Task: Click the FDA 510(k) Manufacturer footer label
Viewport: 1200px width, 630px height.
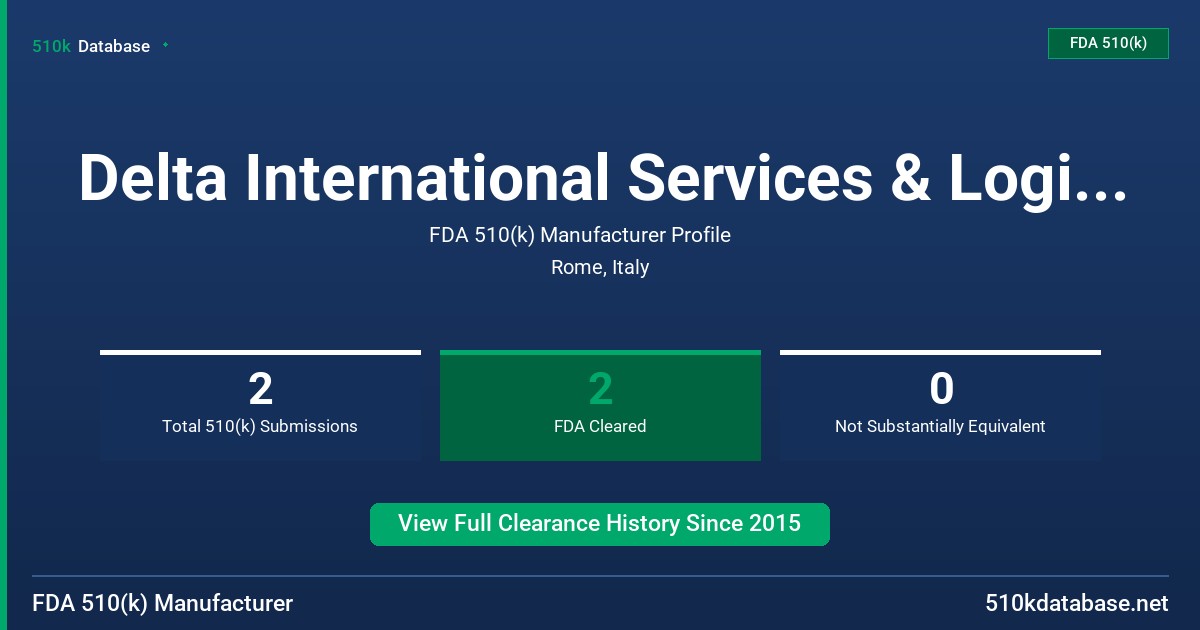Action: tap(163, 603)
